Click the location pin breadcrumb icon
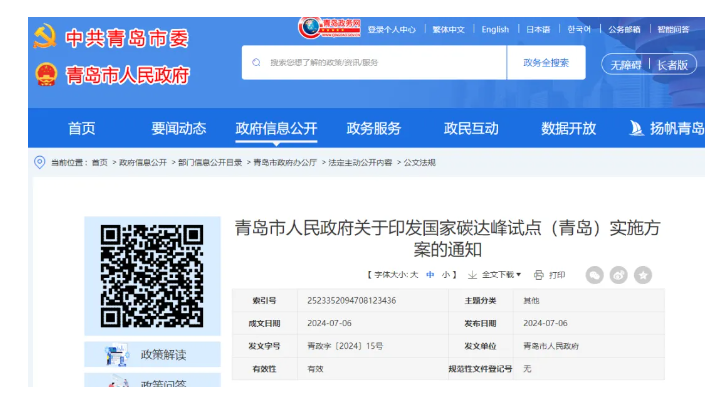The width and height of the screenshot is (724, 396). tap(40, 162)
